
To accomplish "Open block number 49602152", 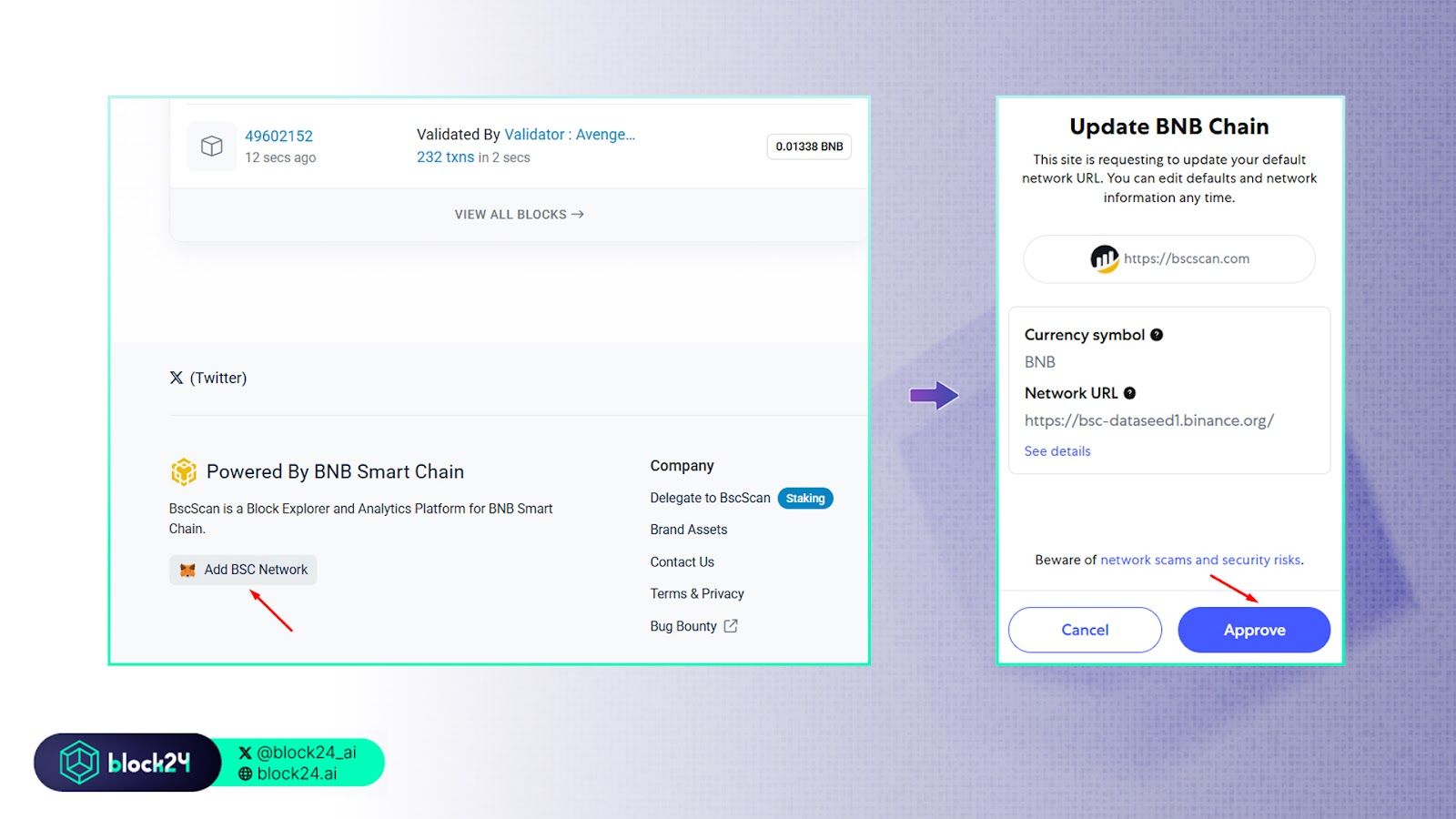I will coord(278,136).
